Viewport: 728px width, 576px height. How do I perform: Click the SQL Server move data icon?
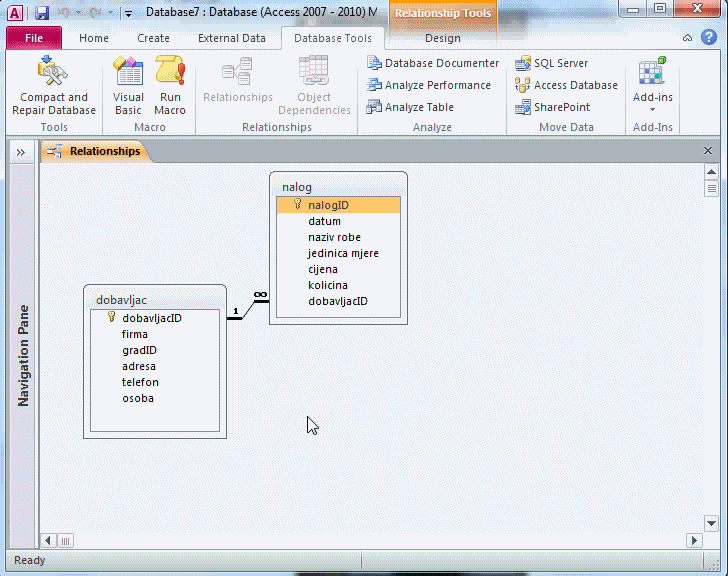pos(522,63)
